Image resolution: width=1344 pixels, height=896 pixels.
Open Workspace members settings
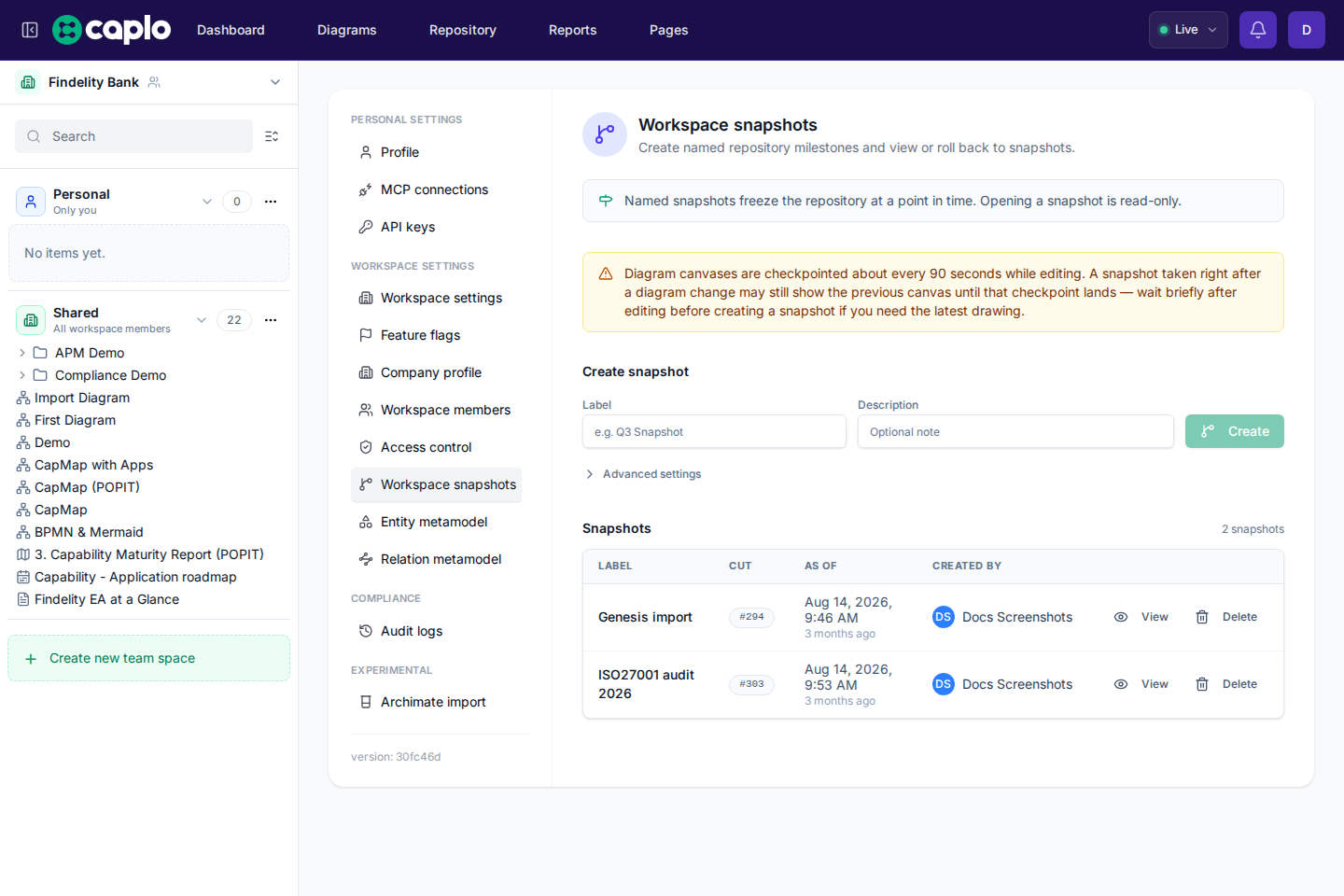pos(436,410)
